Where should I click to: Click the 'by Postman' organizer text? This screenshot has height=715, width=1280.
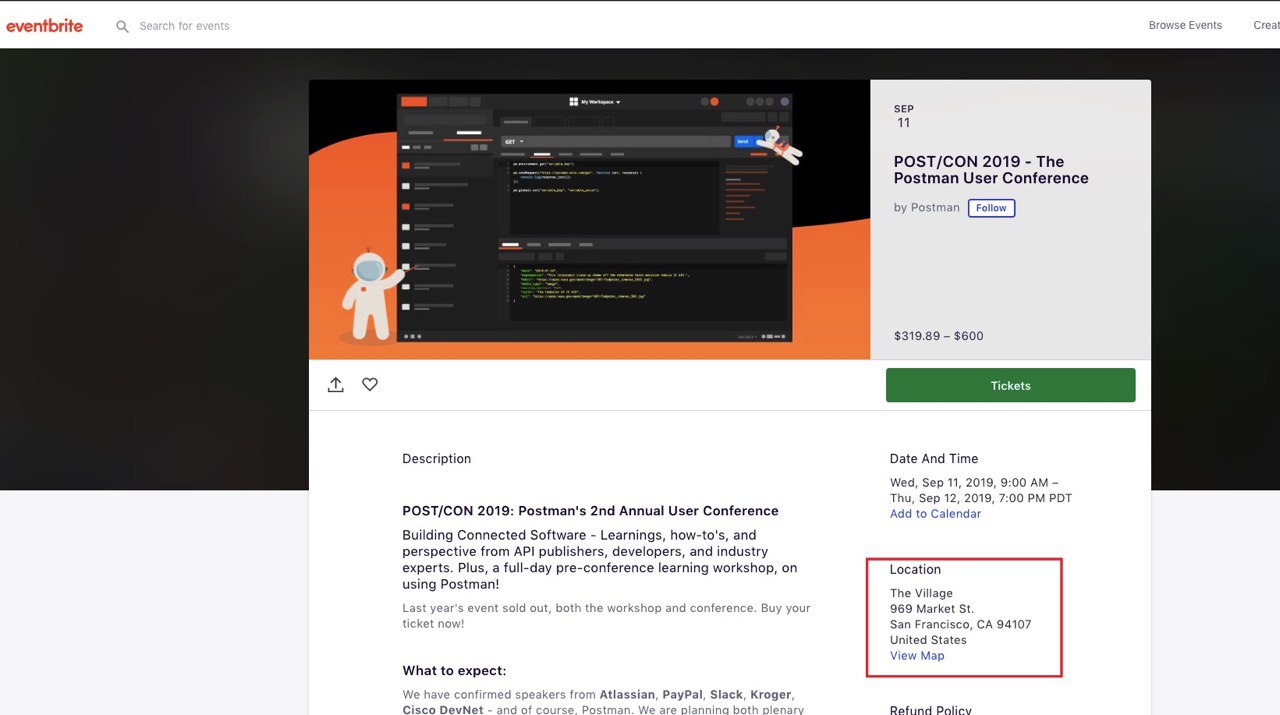(927, 208)
